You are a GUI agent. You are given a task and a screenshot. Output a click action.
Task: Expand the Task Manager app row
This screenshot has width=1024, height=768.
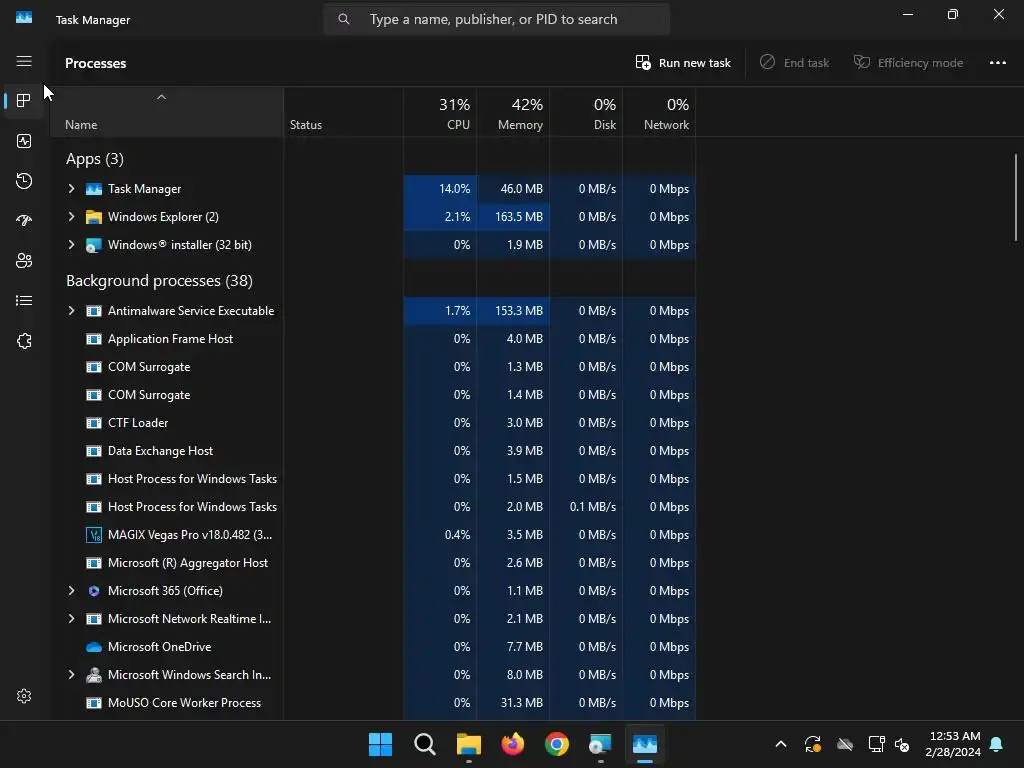pyautogui.click(x=71, y=189)
